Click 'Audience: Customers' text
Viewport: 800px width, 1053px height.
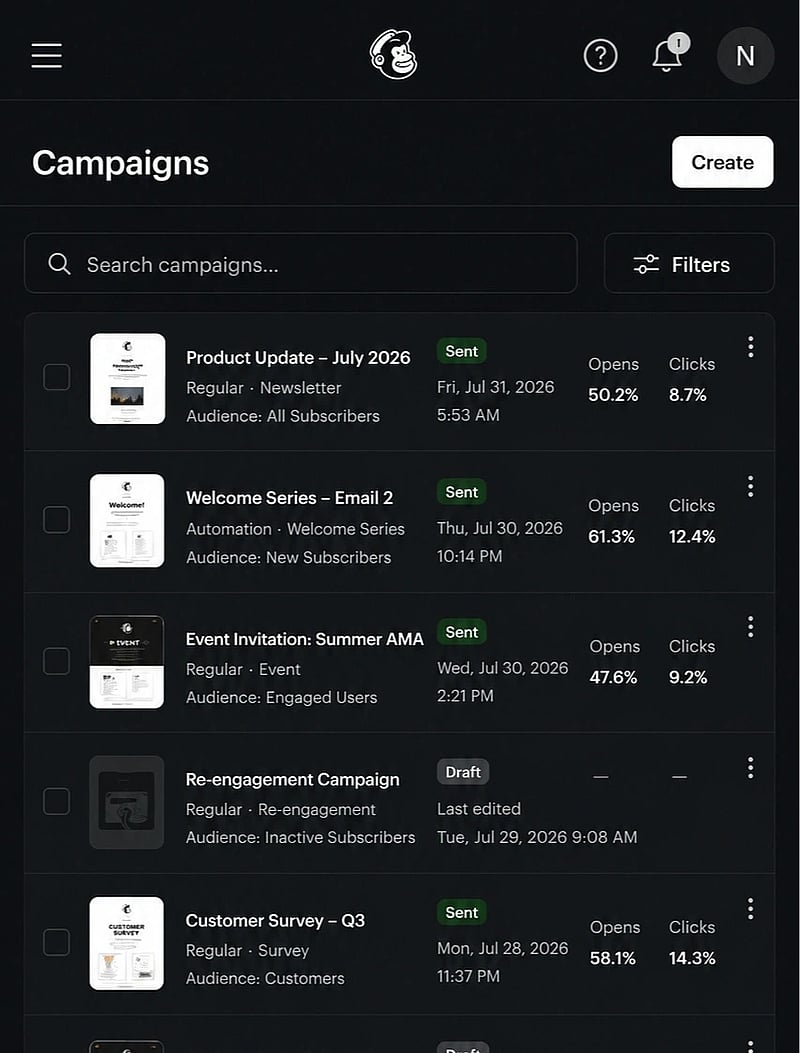click(265, 978)
